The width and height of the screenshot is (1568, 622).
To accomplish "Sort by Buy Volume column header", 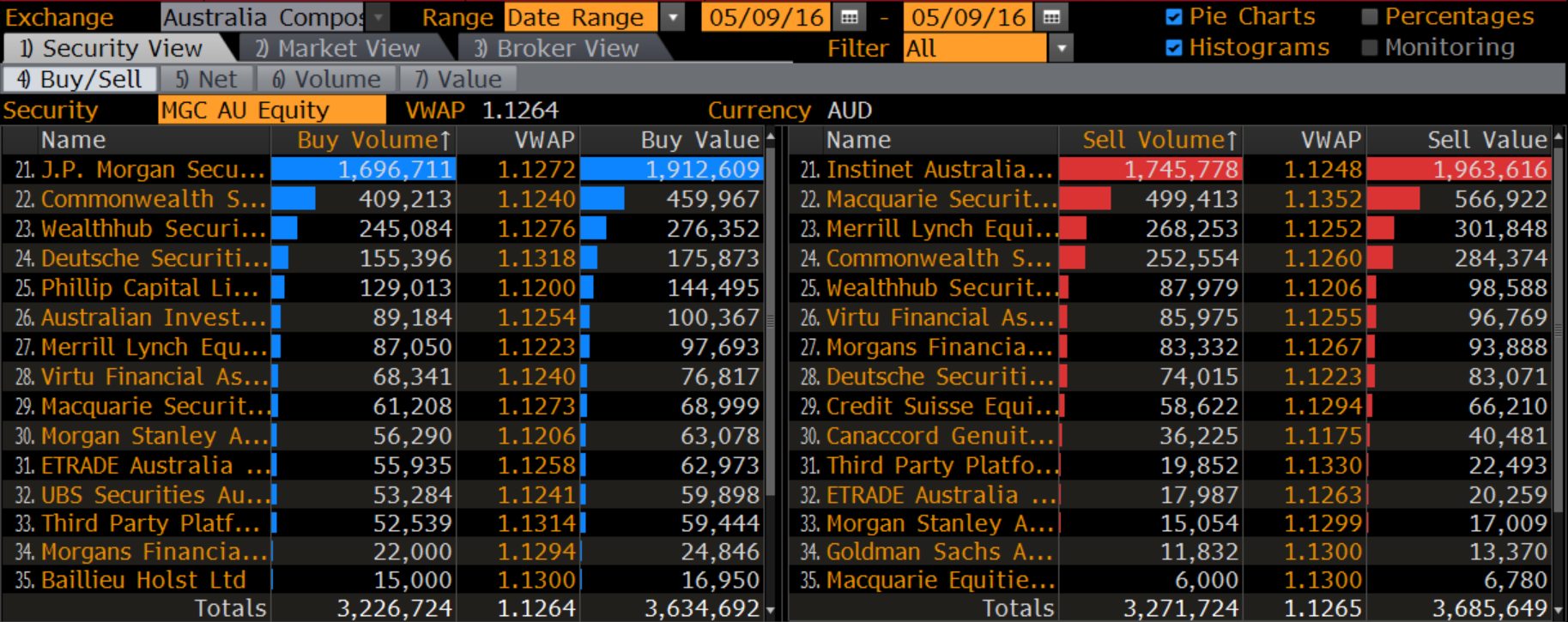I will click(364, 140).
